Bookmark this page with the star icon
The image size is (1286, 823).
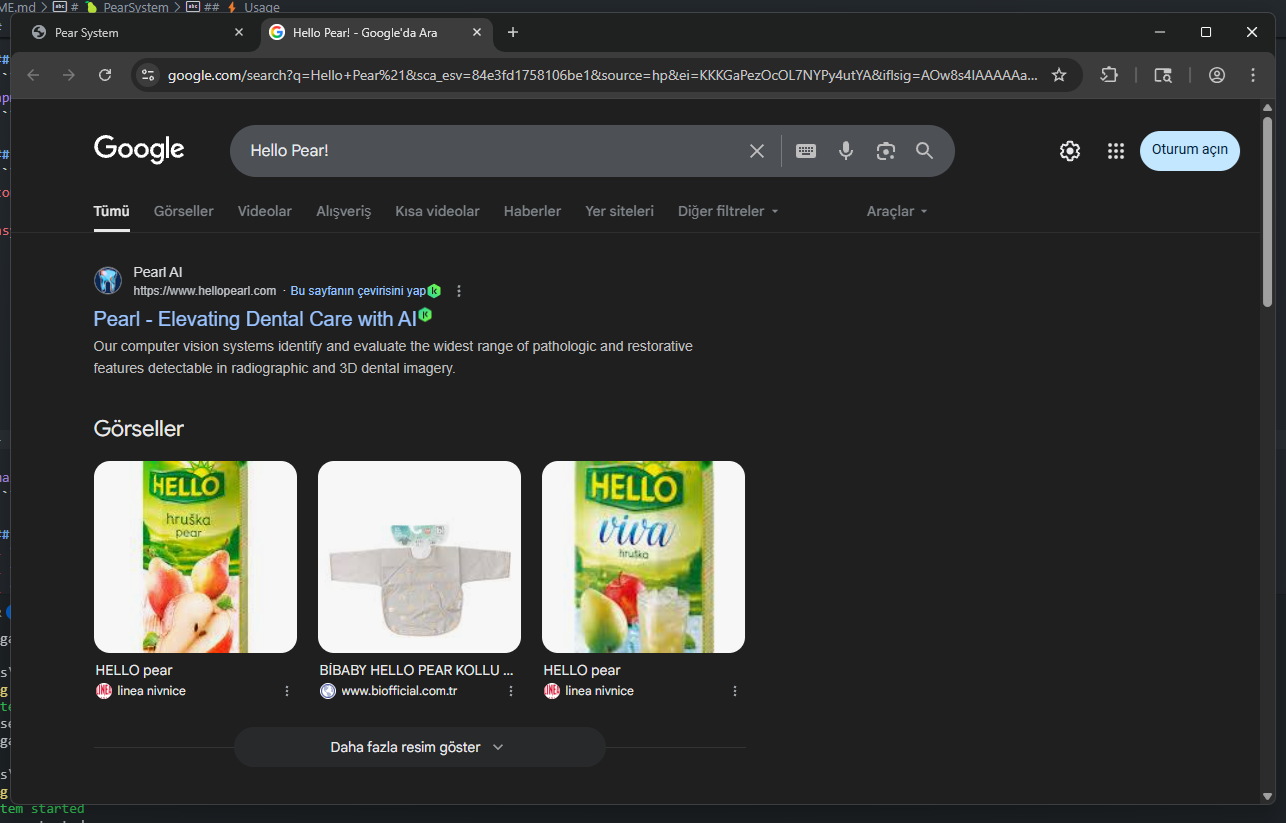coord(1059,75)
